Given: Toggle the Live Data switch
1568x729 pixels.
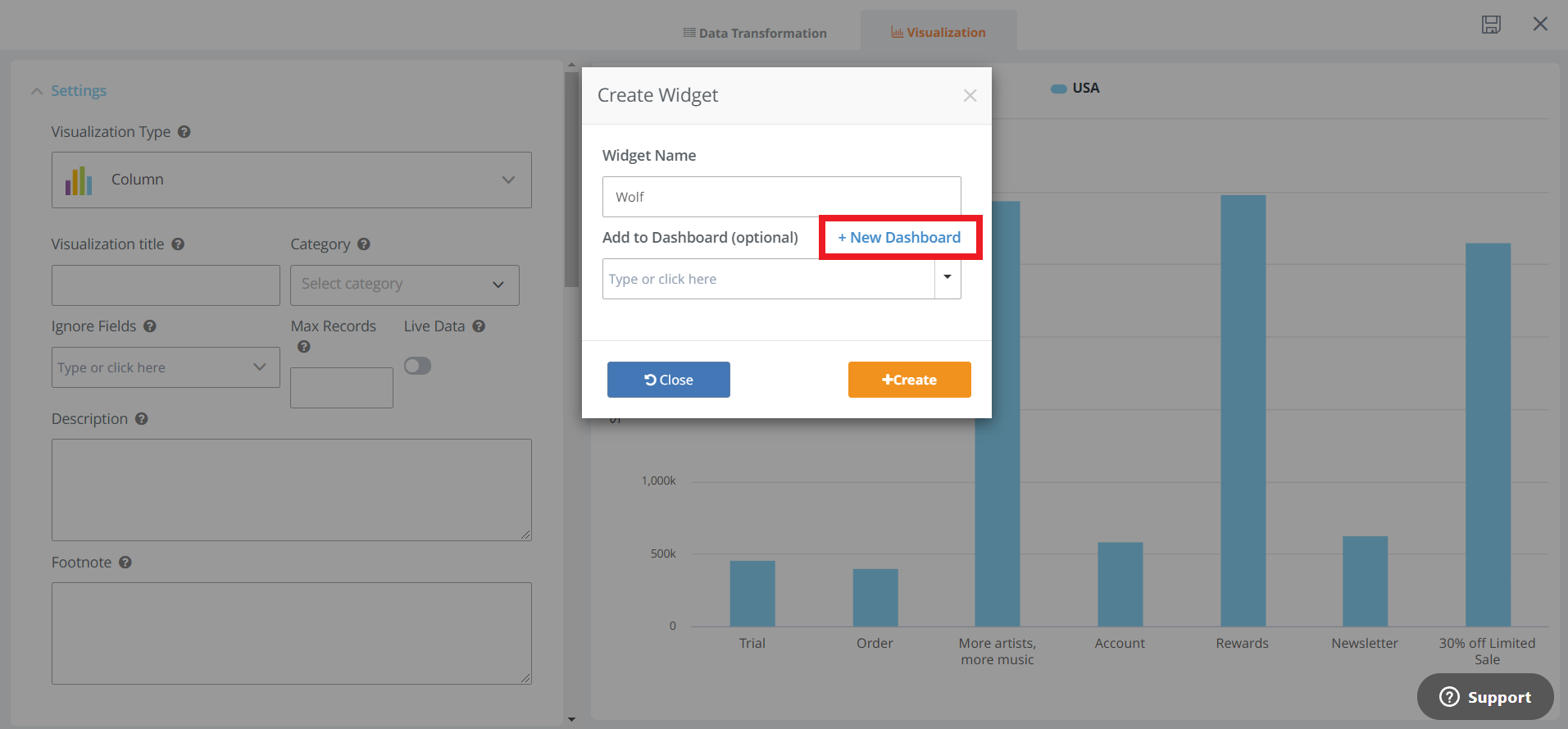Looking at the screenshot, I should [417, 366].
